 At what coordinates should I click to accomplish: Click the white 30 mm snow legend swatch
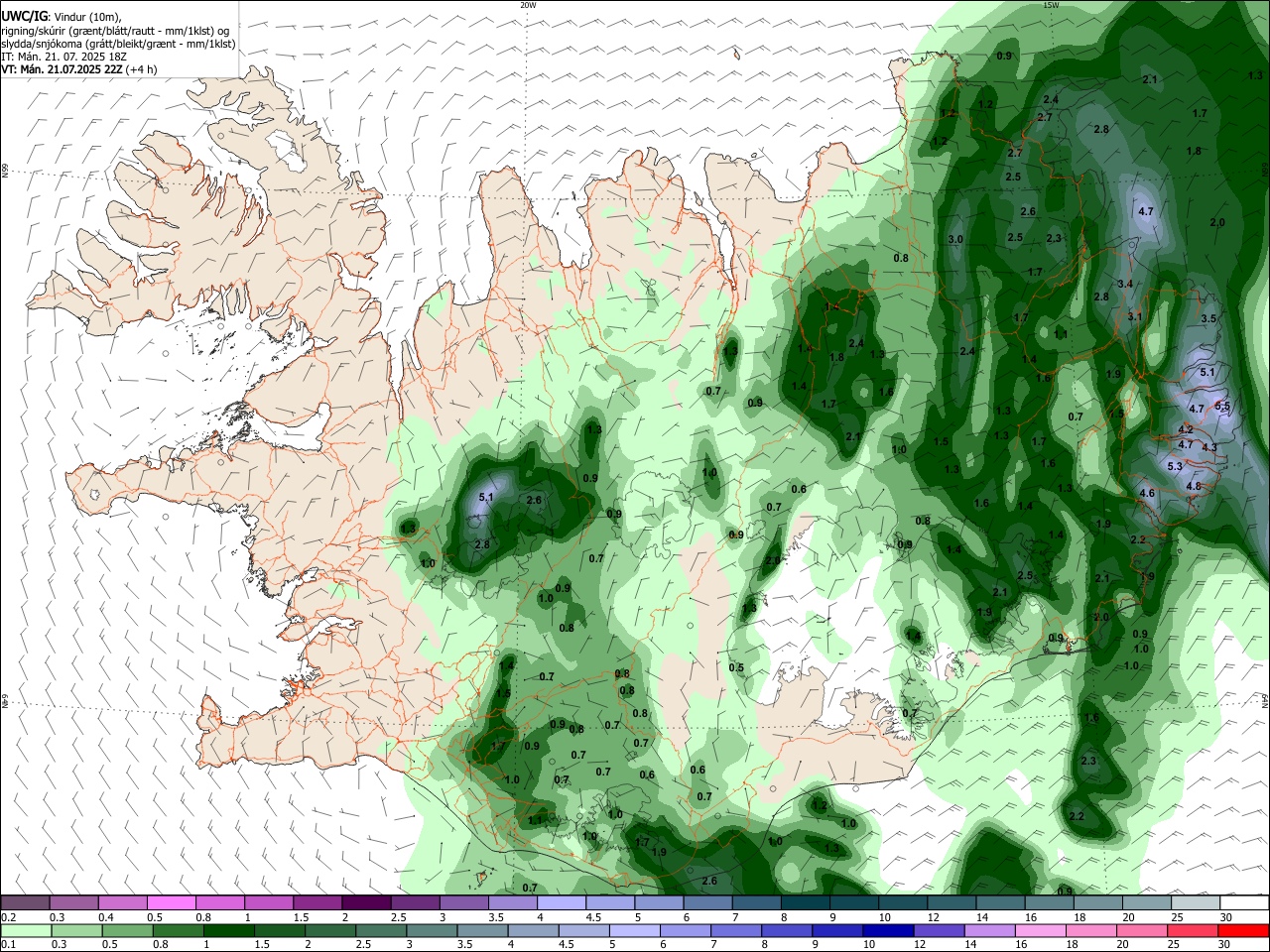1244,903
